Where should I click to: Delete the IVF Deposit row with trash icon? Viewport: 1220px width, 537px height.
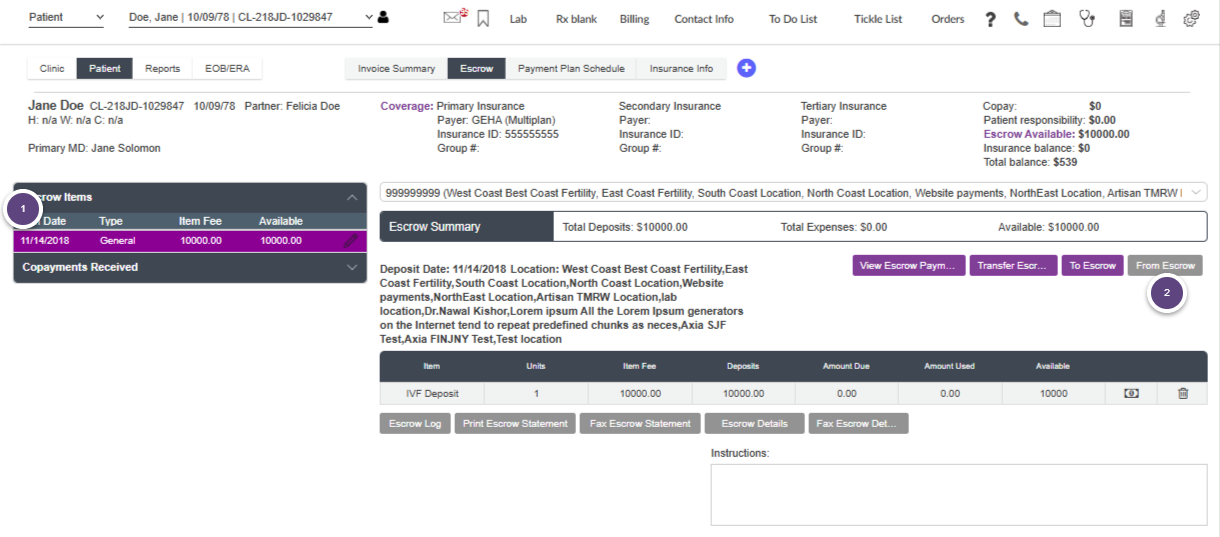[x=1183, y=394]
